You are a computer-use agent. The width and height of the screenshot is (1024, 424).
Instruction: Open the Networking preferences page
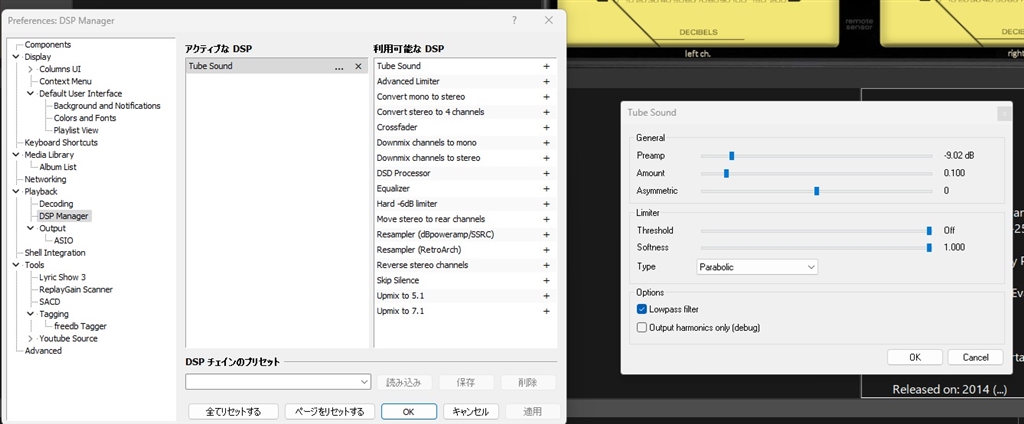click(45, 179)
